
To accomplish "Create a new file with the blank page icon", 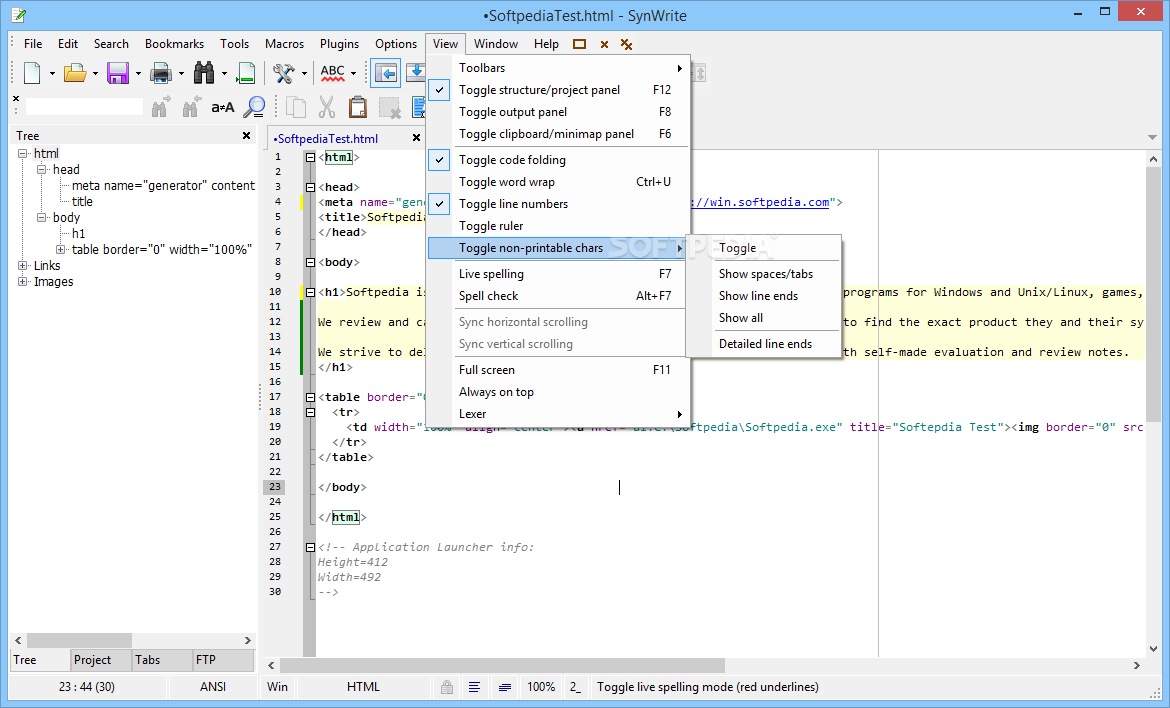I will coord(32,73).
